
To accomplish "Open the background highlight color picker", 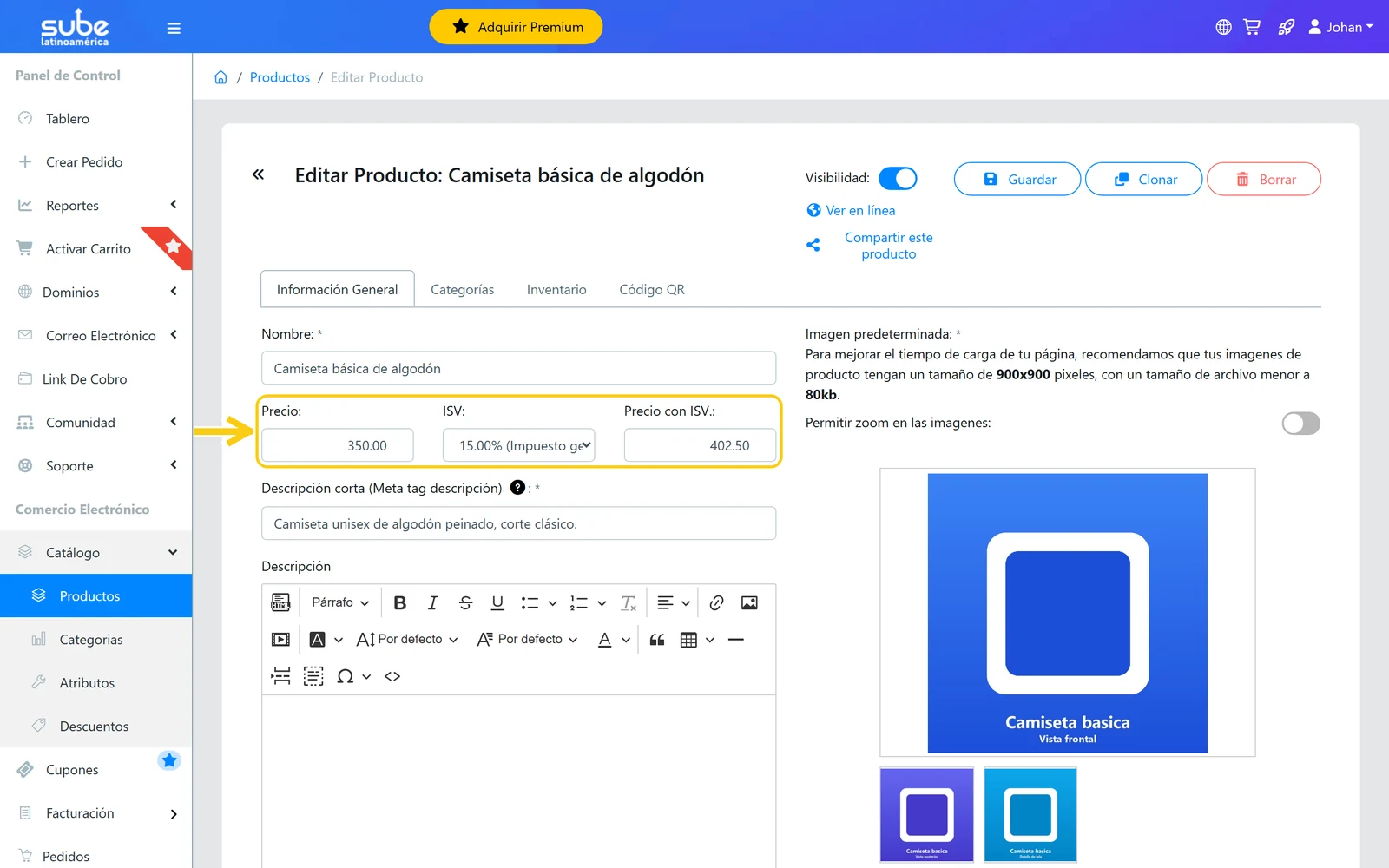I will point(326,640).
